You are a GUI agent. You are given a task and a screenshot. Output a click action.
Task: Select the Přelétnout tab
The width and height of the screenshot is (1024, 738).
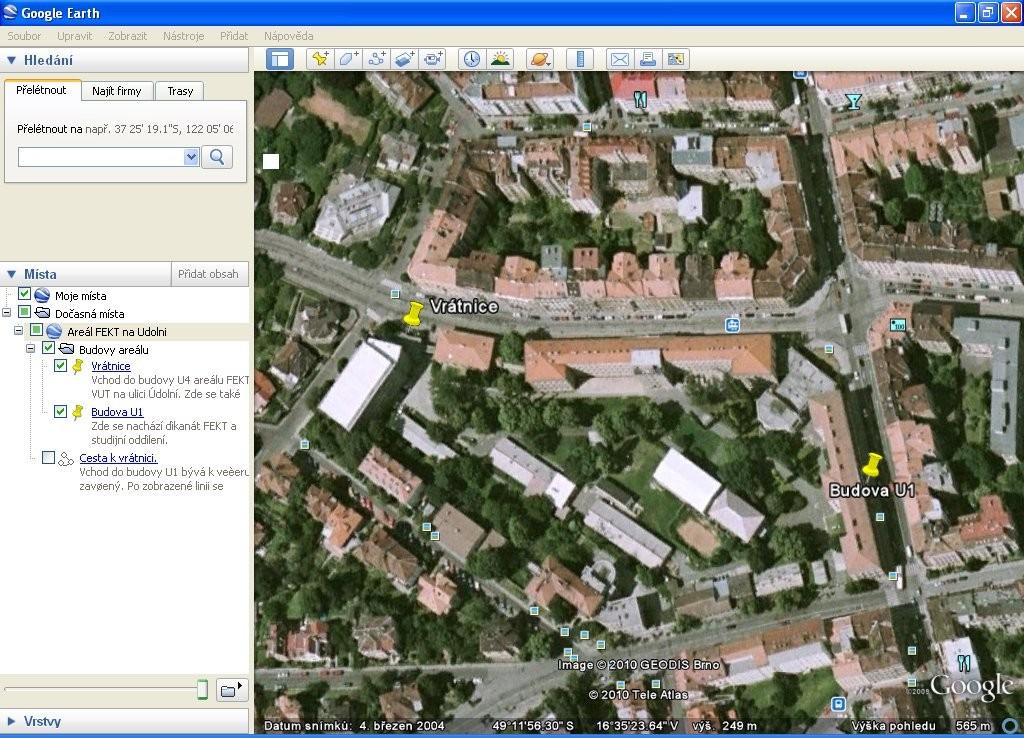(41, 90)
